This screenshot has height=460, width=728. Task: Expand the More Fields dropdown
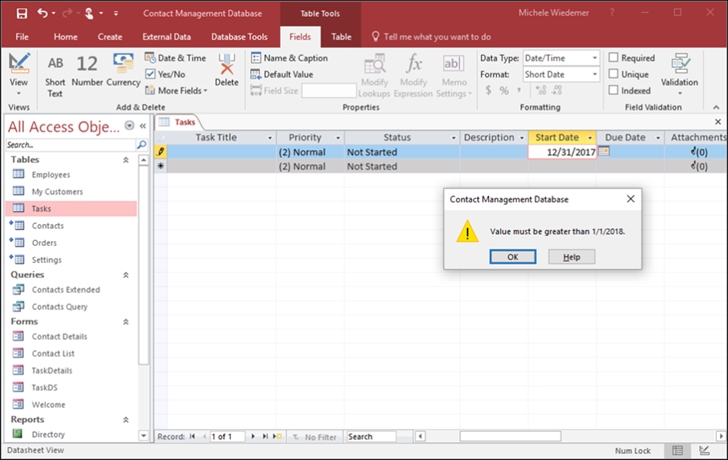pos(176,91)
